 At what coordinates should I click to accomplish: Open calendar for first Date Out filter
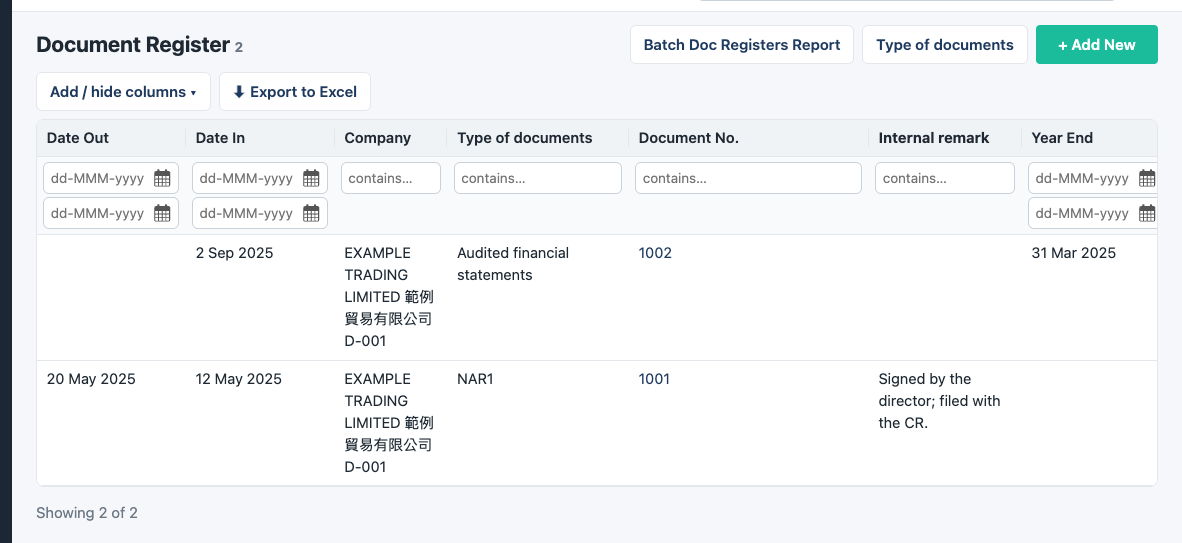tap(162, 179)
